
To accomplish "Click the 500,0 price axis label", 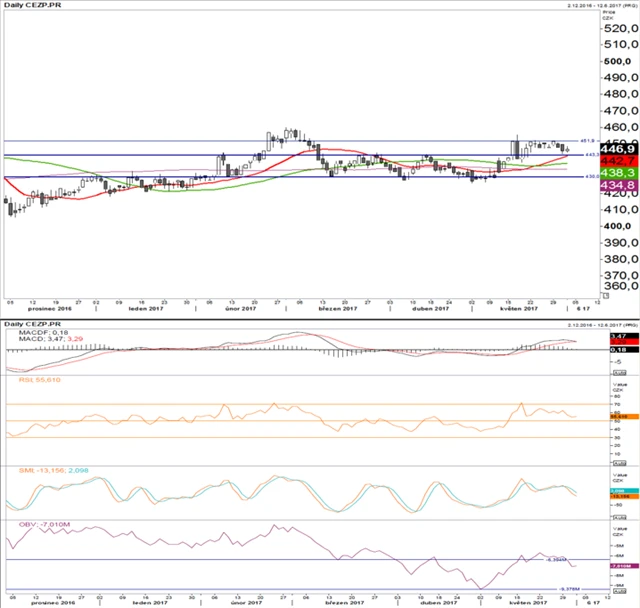I will point(618,61).
